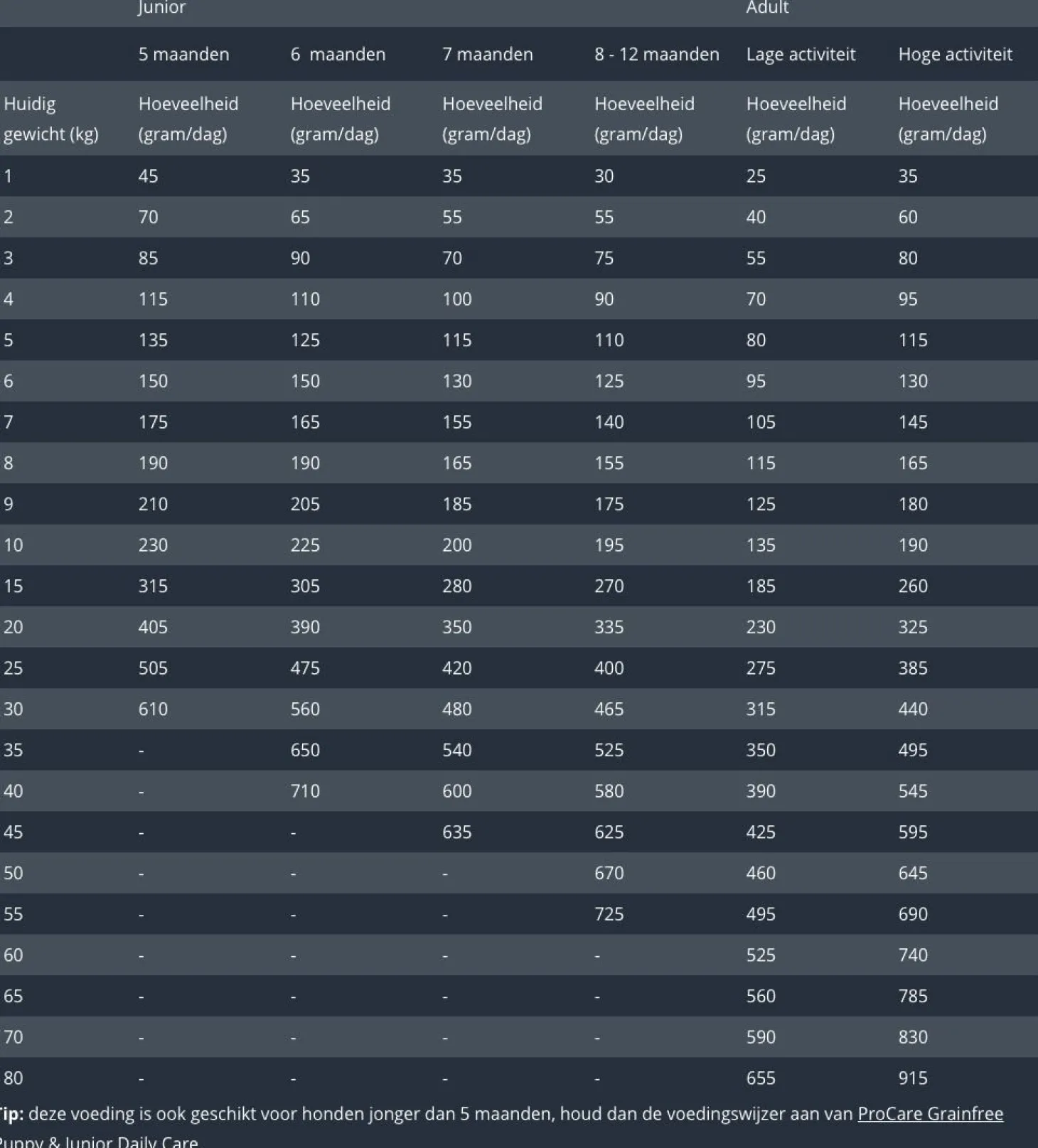
Task: Select the 45 value in 1 kg row
Action: [x=148, y=176]
